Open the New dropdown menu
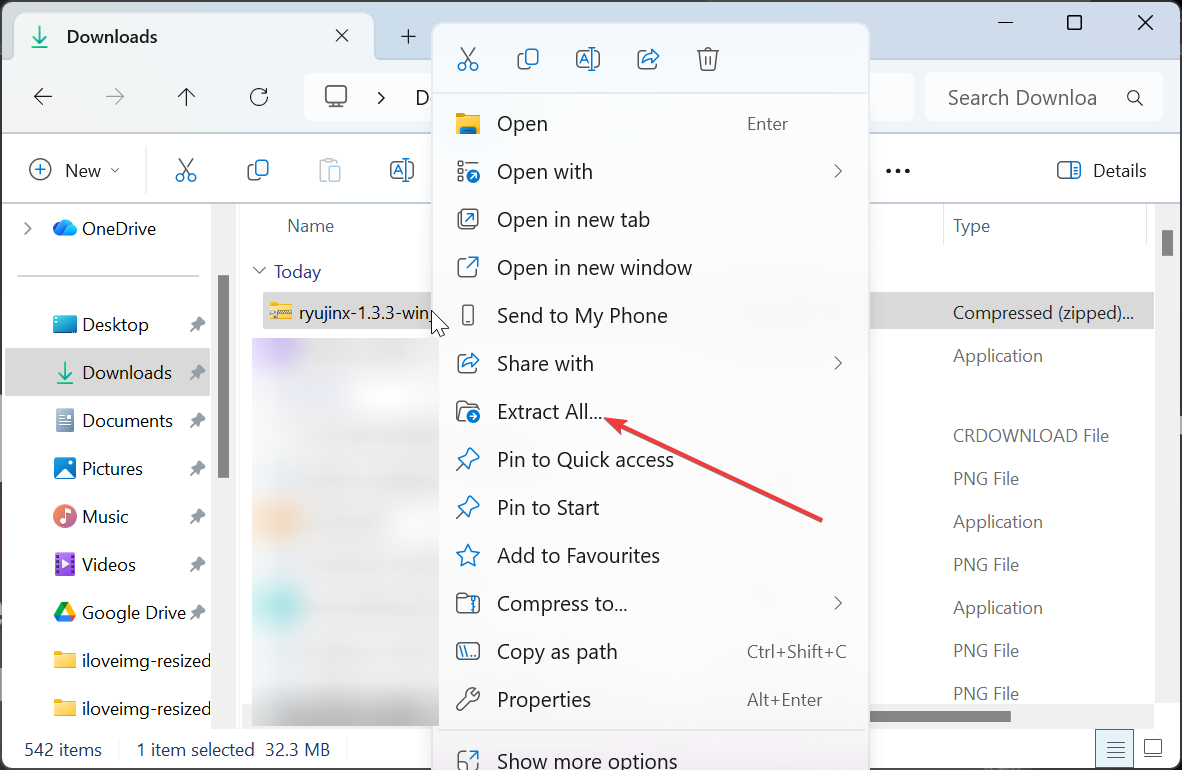Screen dimensions: 1182x770 (x=74, y=170)
